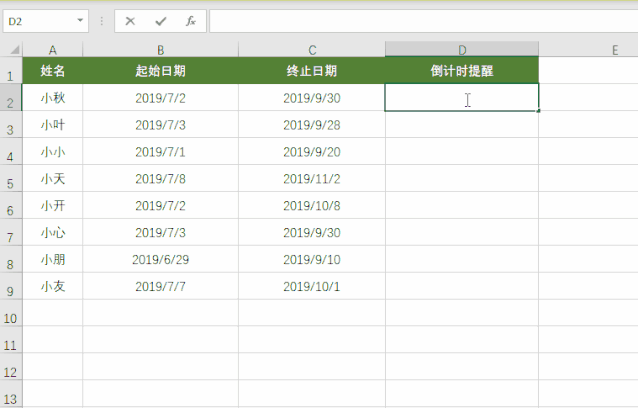Select end date 2019/10/1
This screenshot has width=638, height=408.
click(x=312, y=286)
